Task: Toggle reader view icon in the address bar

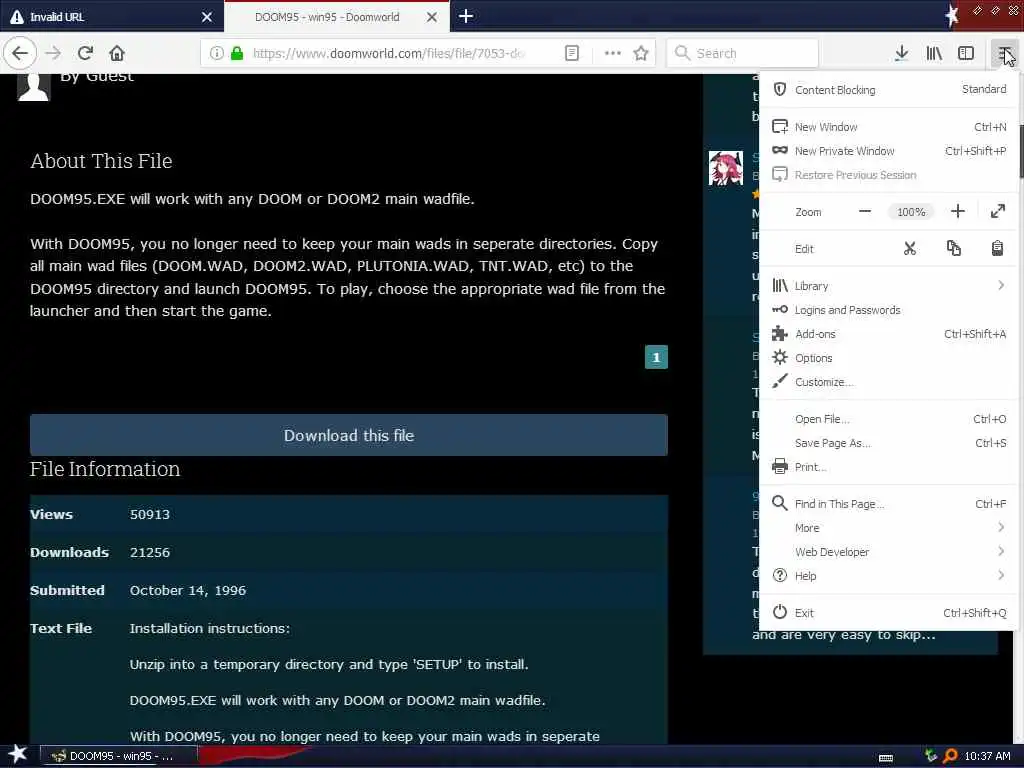Action: 572,53
